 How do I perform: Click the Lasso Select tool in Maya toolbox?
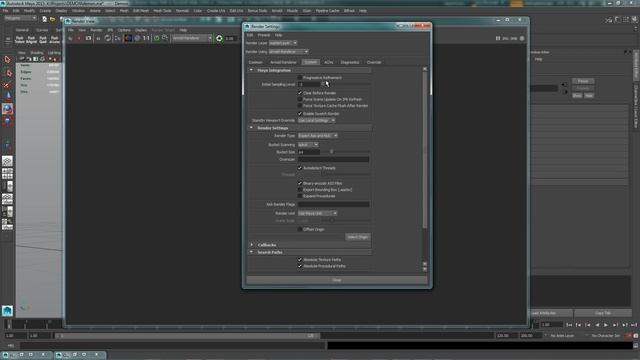click(x=7, y=73)
